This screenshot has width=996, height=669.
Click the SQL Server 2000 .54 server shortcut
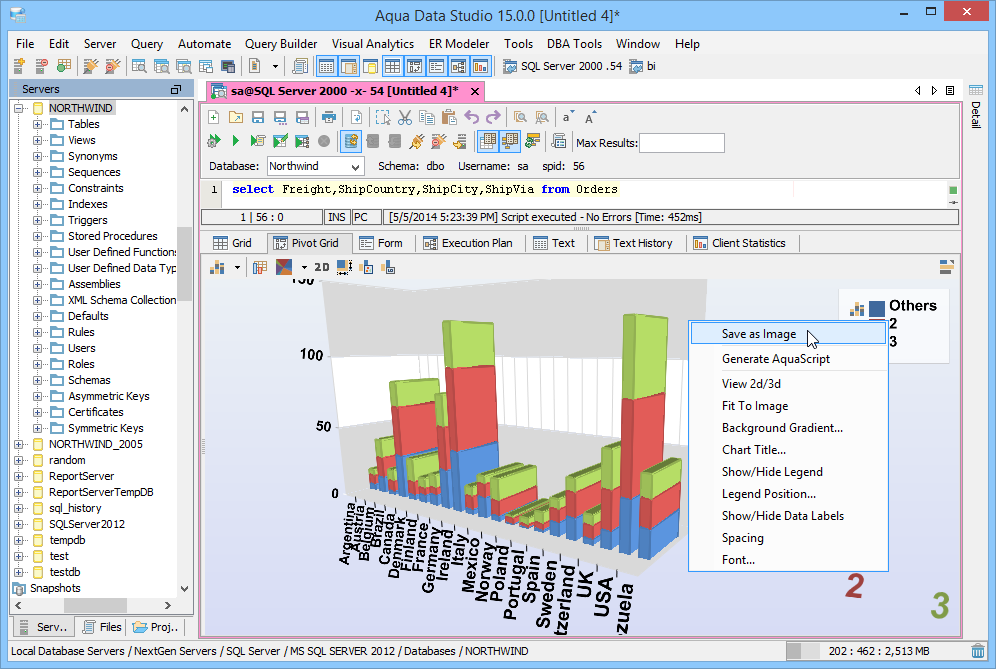coord(563,66)
